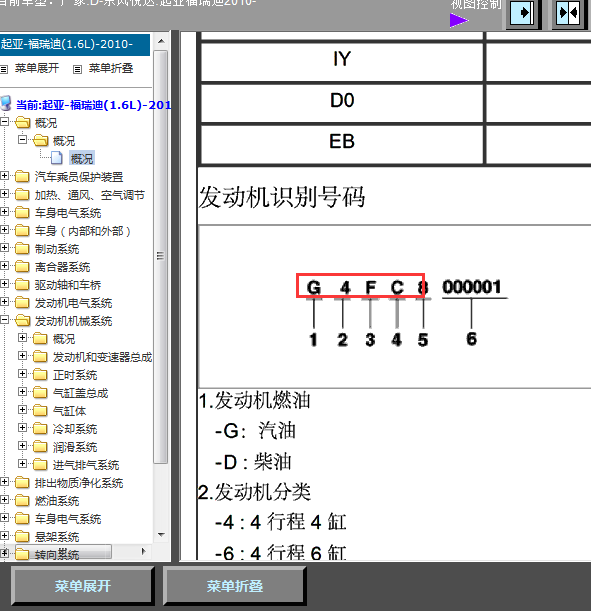Expand the 离合器系统 folder

[4, 266]
